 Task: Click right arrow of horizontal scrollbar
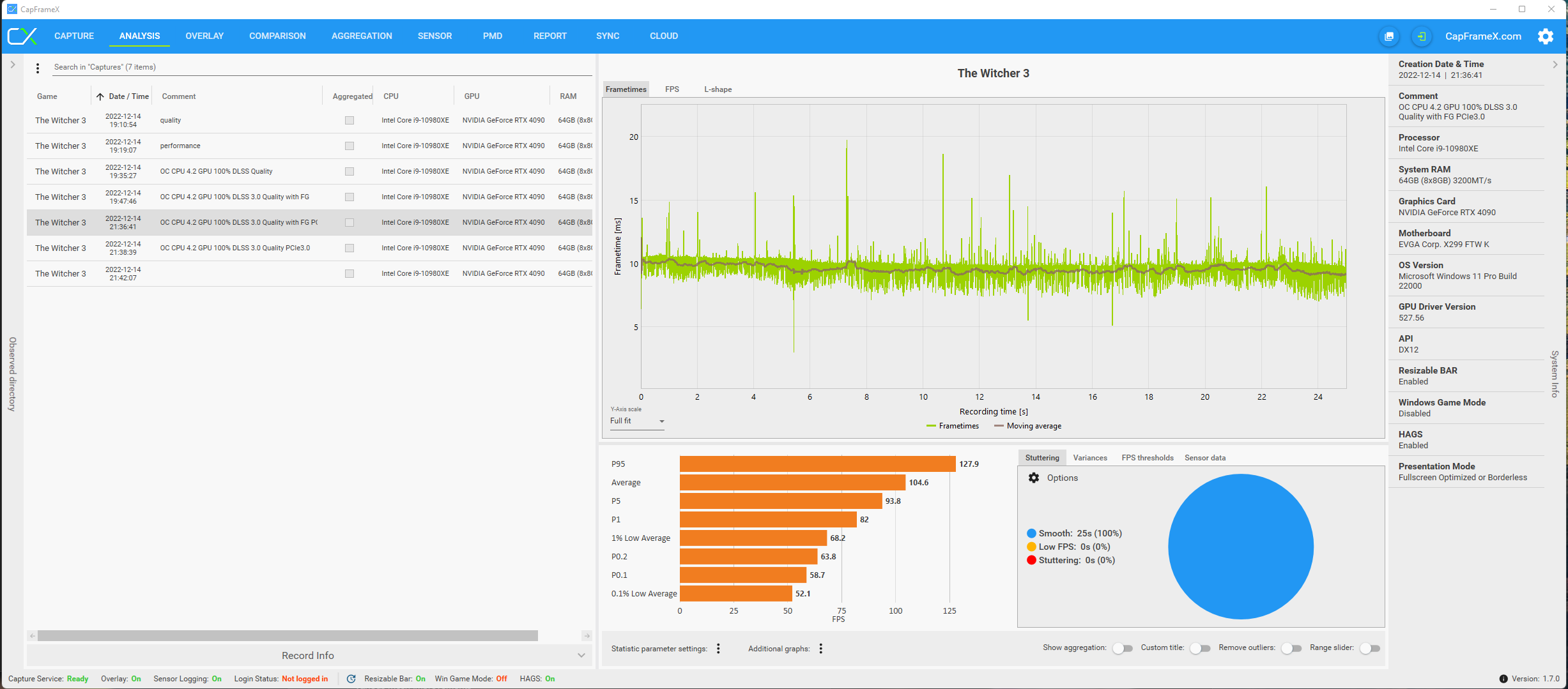(x=587, y=635)
